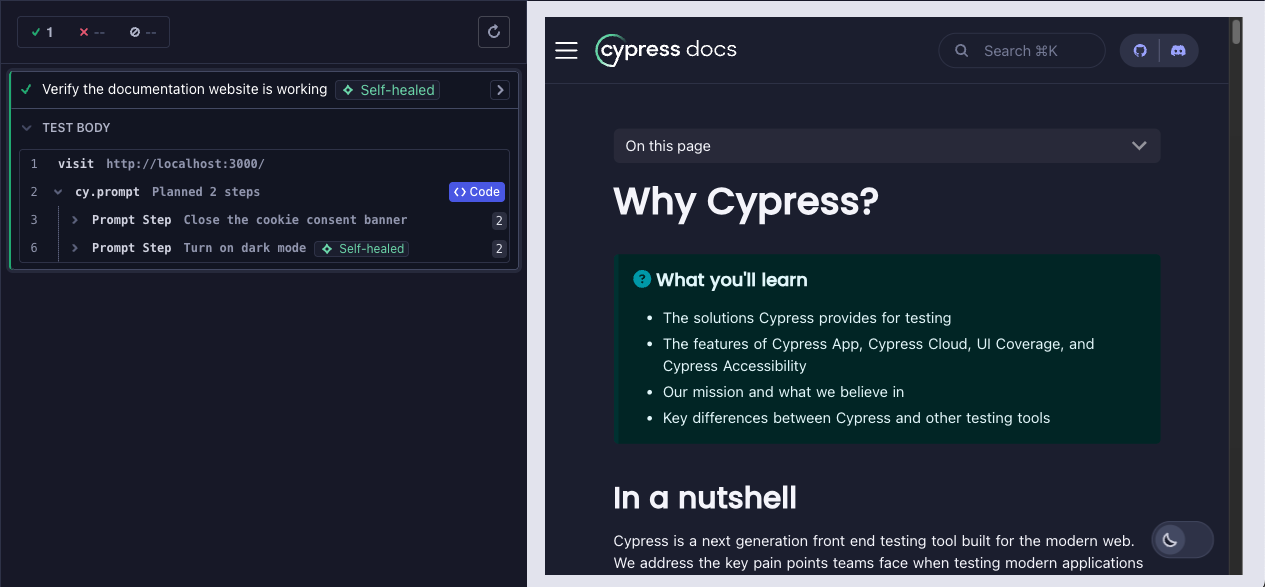Click the rerun tests refresh icon
The width and height of the screenshot is (1265, 587).
point(493,32)
